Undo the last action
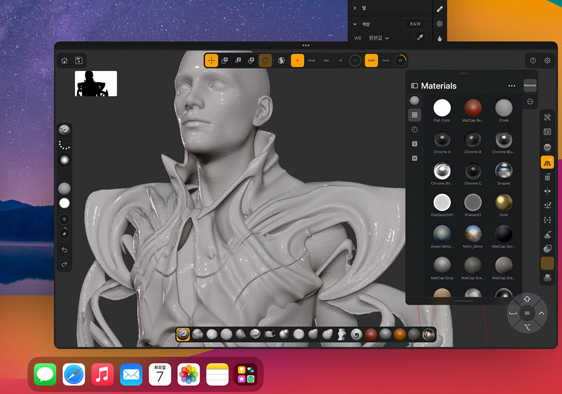The height and width of the screenshot is (394, 562). [x=65, y=250]
